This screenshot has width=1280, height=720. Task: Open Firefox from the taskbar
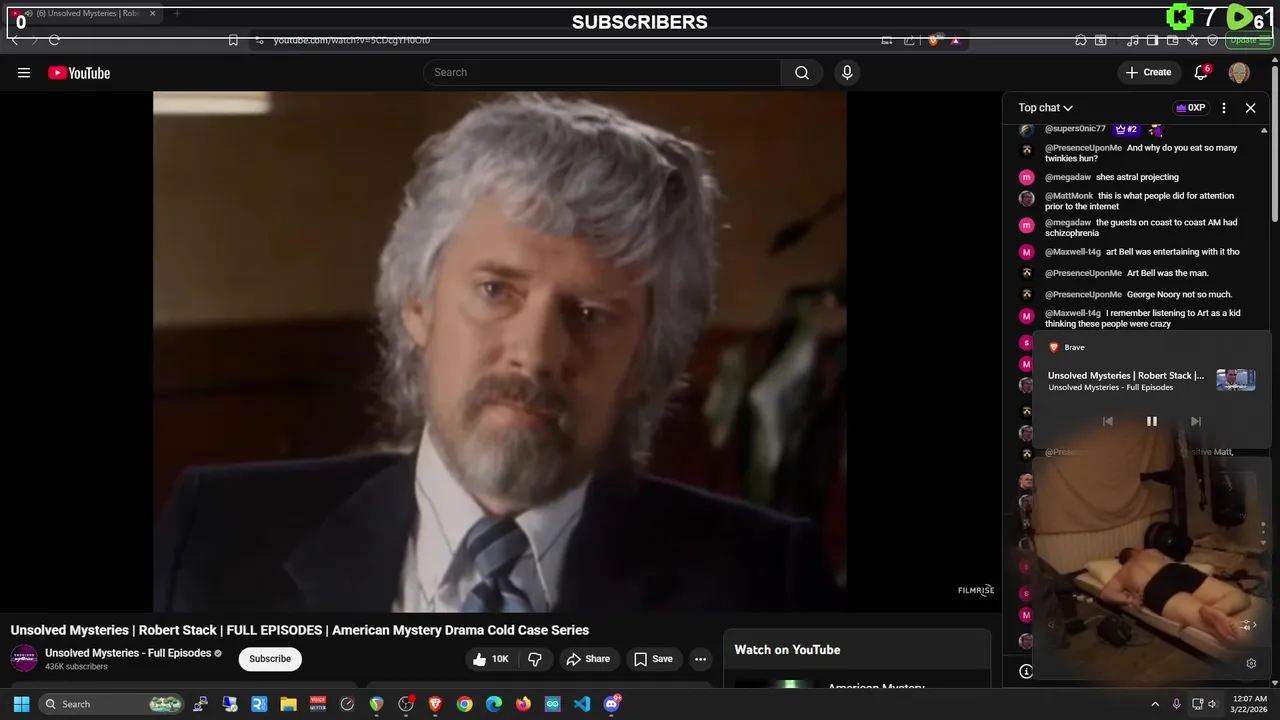(x=523, y=704)
